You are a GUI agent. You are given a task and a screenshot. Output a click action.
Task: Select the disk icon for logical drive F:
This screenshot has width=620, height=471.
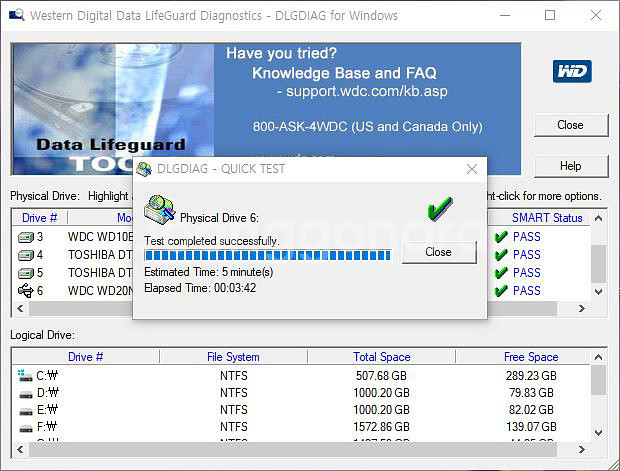(x=26, y=429)
